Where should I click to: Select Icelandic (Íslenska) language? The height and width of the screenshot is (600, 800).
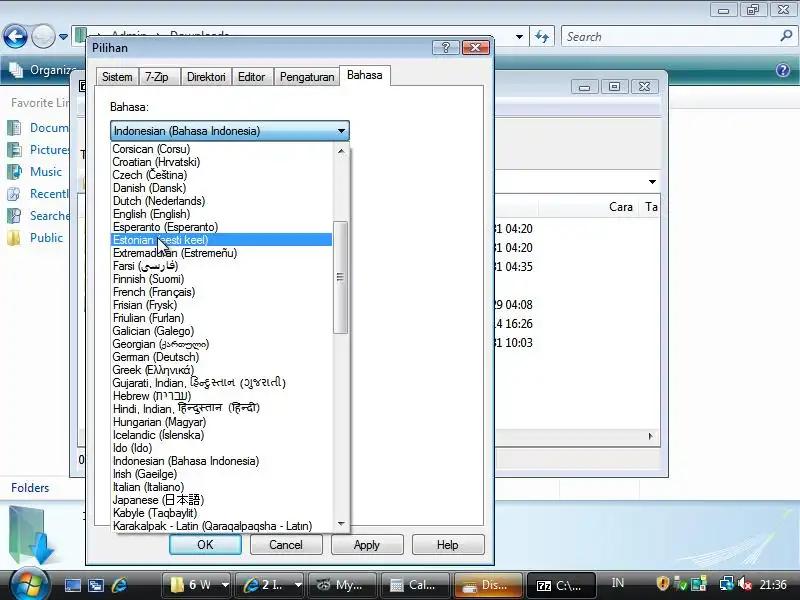(x=221, y=435)
